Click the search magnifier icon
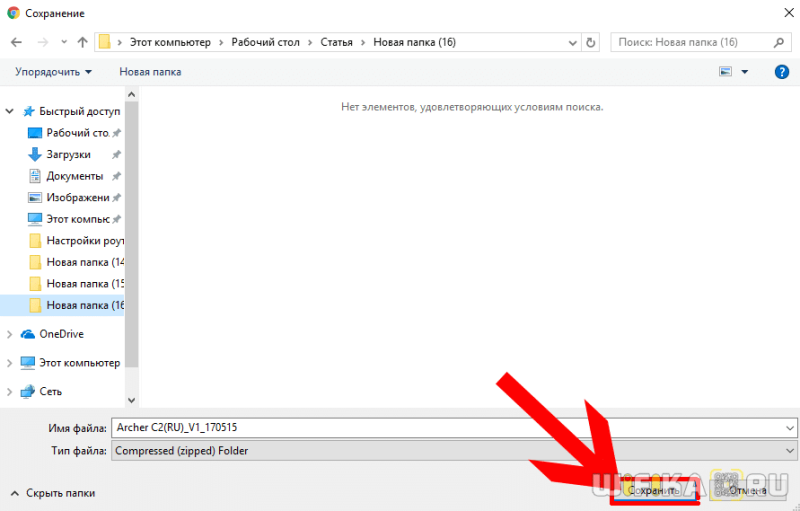800x511 pixels. tap(779, 42)
